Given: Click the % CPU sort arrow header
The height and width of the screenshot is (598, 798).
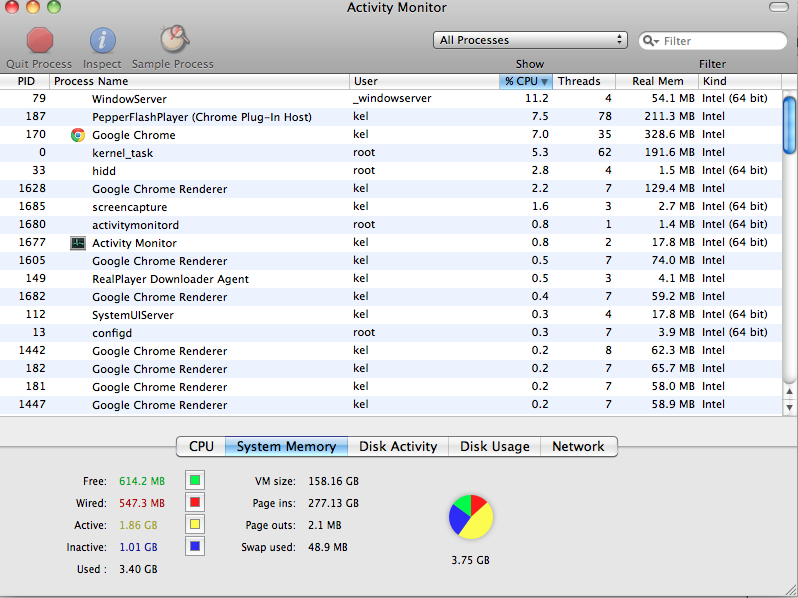Looking at the screenshot, I should point(526,81).
